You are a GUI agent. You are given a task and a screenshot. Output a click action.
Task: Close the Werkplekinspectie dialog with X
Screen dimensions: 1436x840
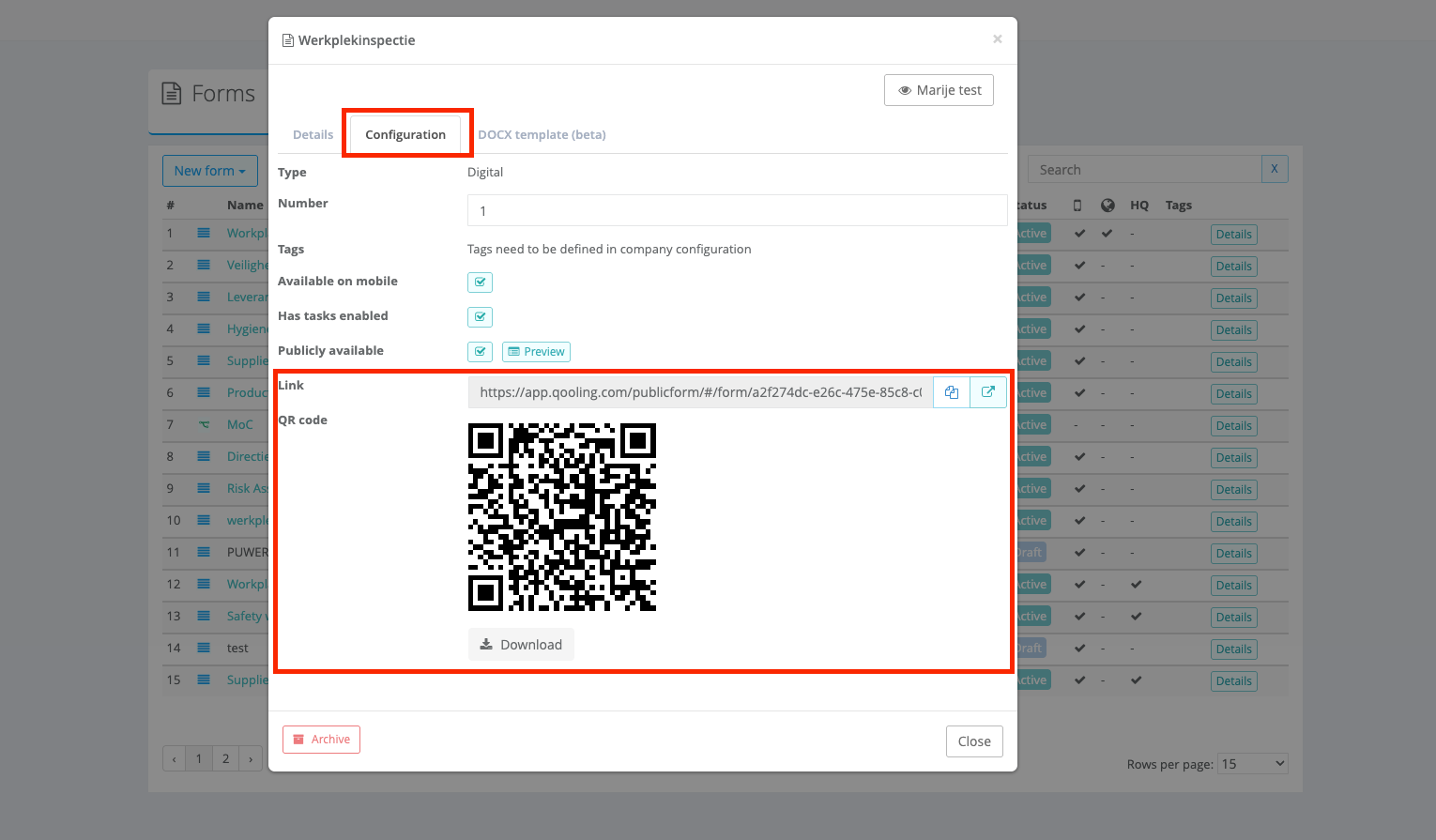pyautogui.click(x=997, y=39)
